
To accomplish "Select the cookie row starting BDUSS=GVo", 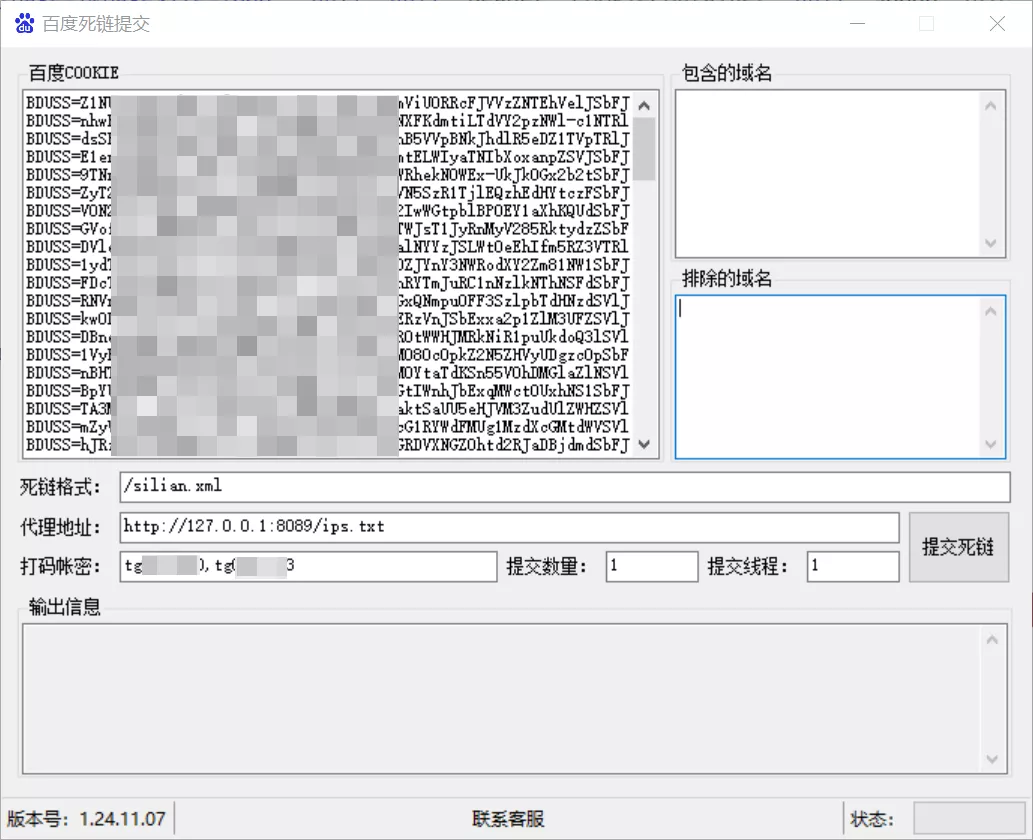I will coord(328,229).
